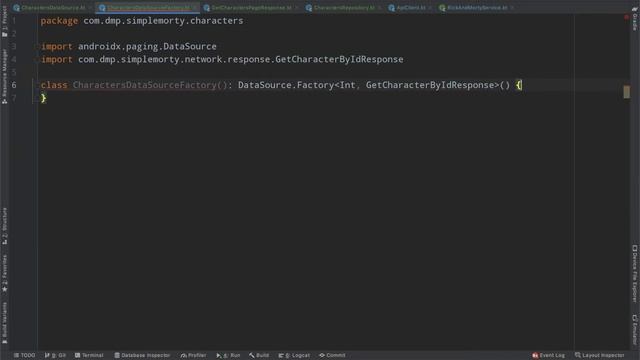Screen dimensions: 640x360
Task: Open the Gradle tool window
Action: click(x=635, y=18)
